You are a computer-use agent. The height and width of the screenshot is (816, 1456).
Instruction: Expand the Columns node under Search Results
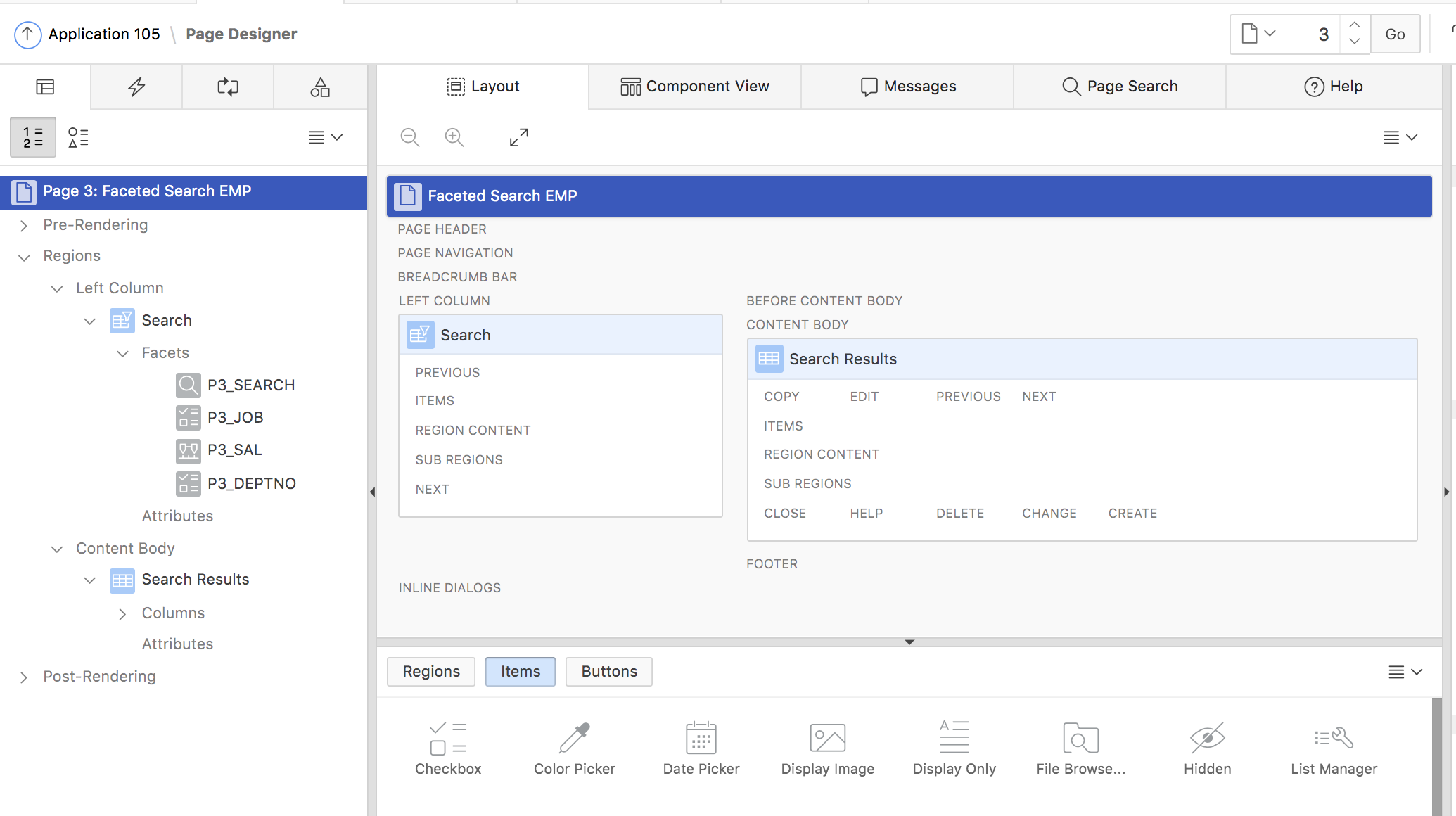click(x=122, y=613)
